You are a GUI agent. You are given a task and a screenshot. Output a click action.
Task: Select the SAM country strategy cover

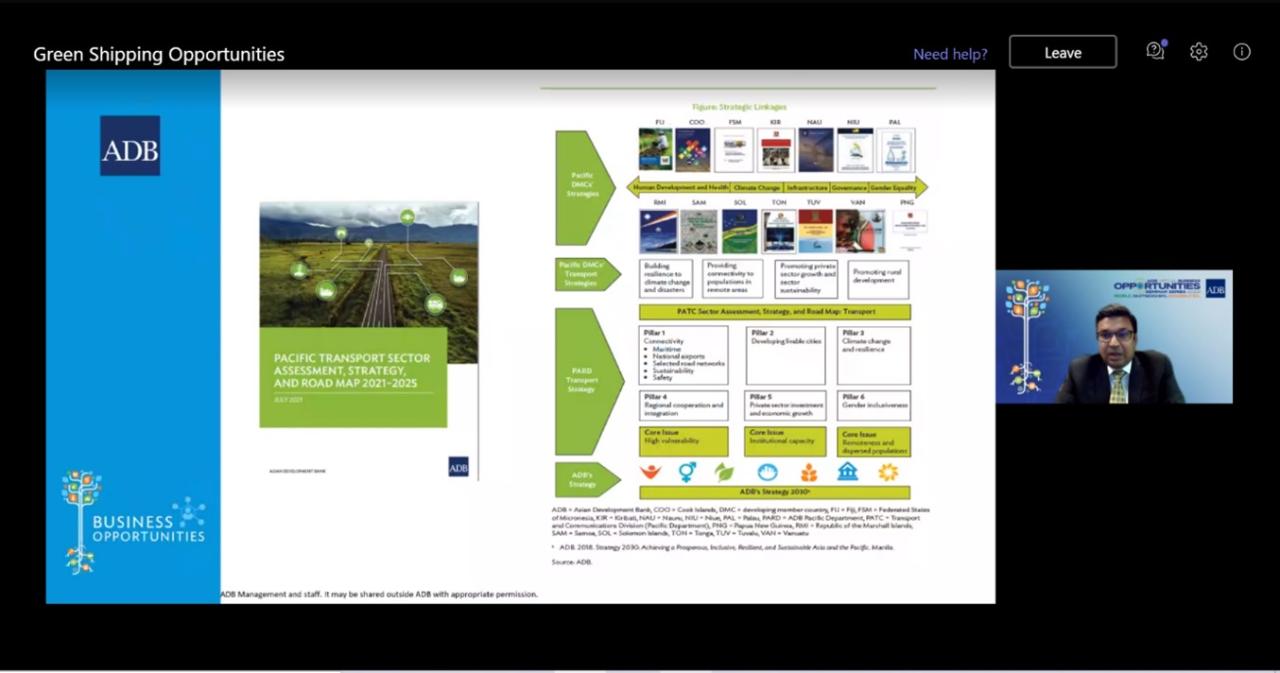pyautogui.click(x=699, y=231)
